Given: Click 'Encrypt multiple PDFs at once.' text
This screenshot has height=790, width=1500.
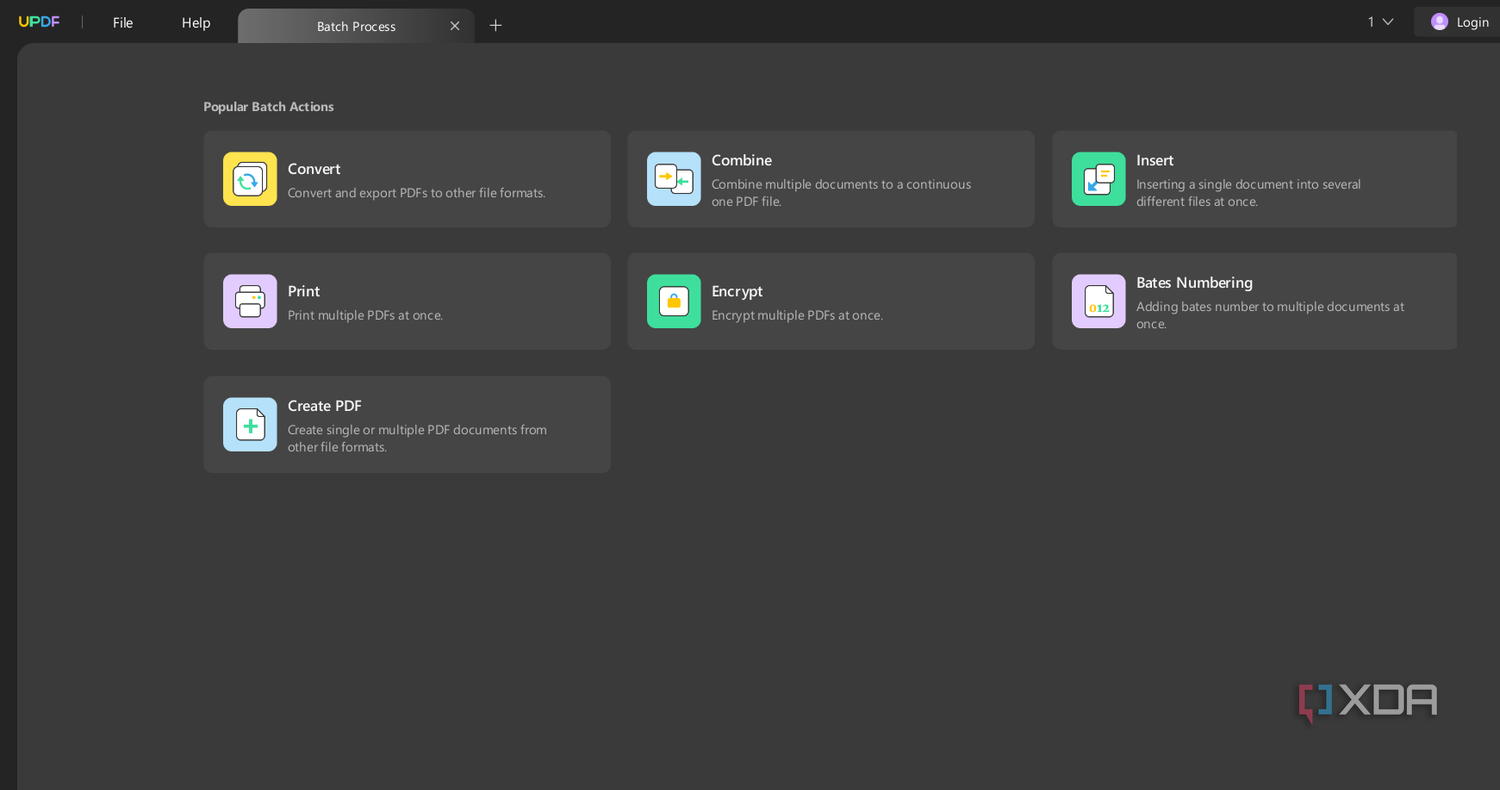Looking at the screenshot, I should [x=797, y=315].
